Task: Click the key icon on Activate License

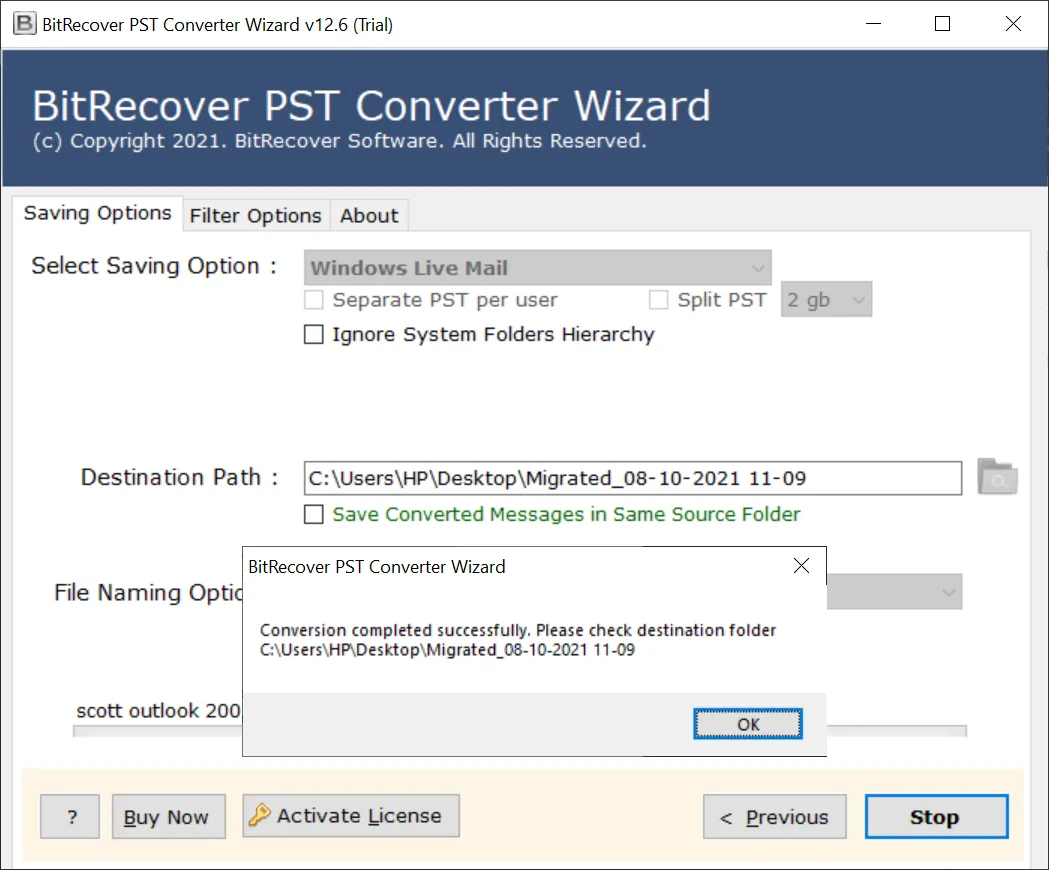Action: click(260, 816)
